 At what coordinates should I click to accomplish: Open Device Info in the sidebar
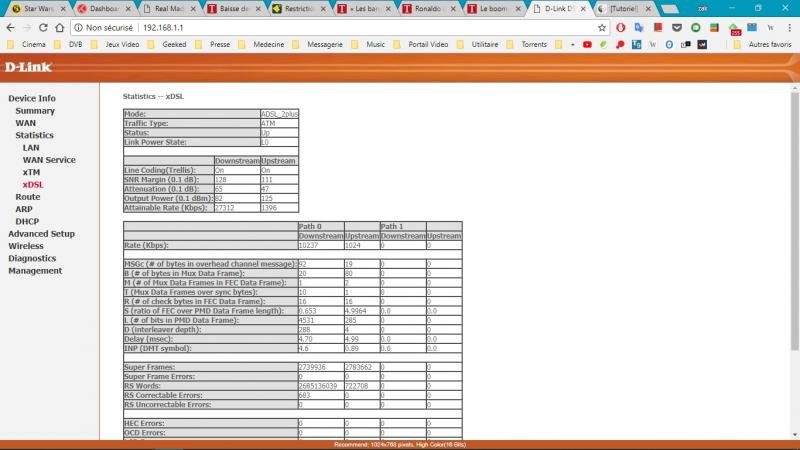(x=32, y=98)
